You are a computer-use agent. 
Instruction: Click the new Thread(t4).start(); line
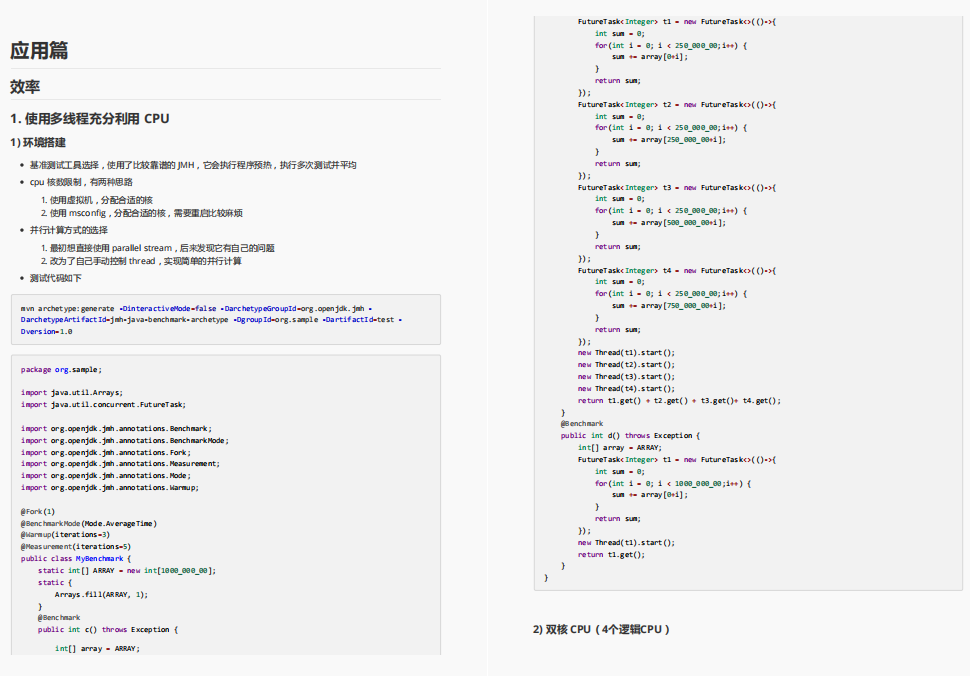626,388
